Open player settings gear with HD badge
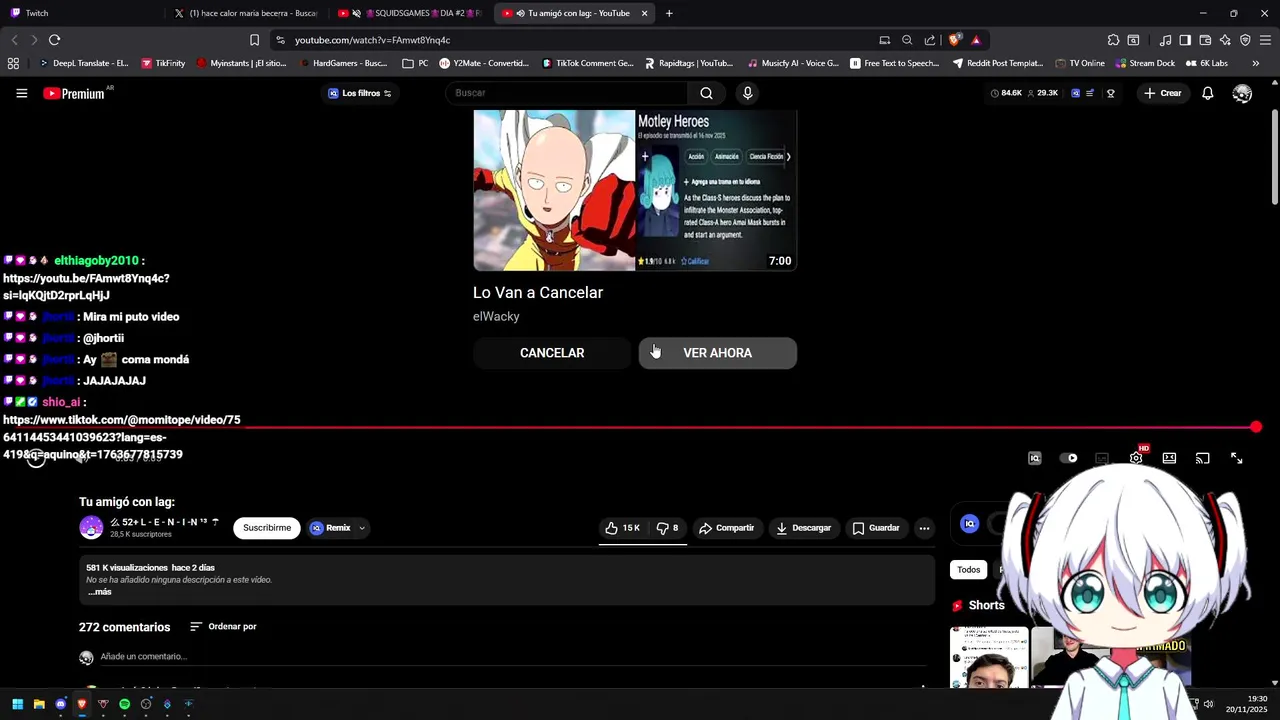The height and width of the screenshot is (720, 1280). click(1137, 458)
